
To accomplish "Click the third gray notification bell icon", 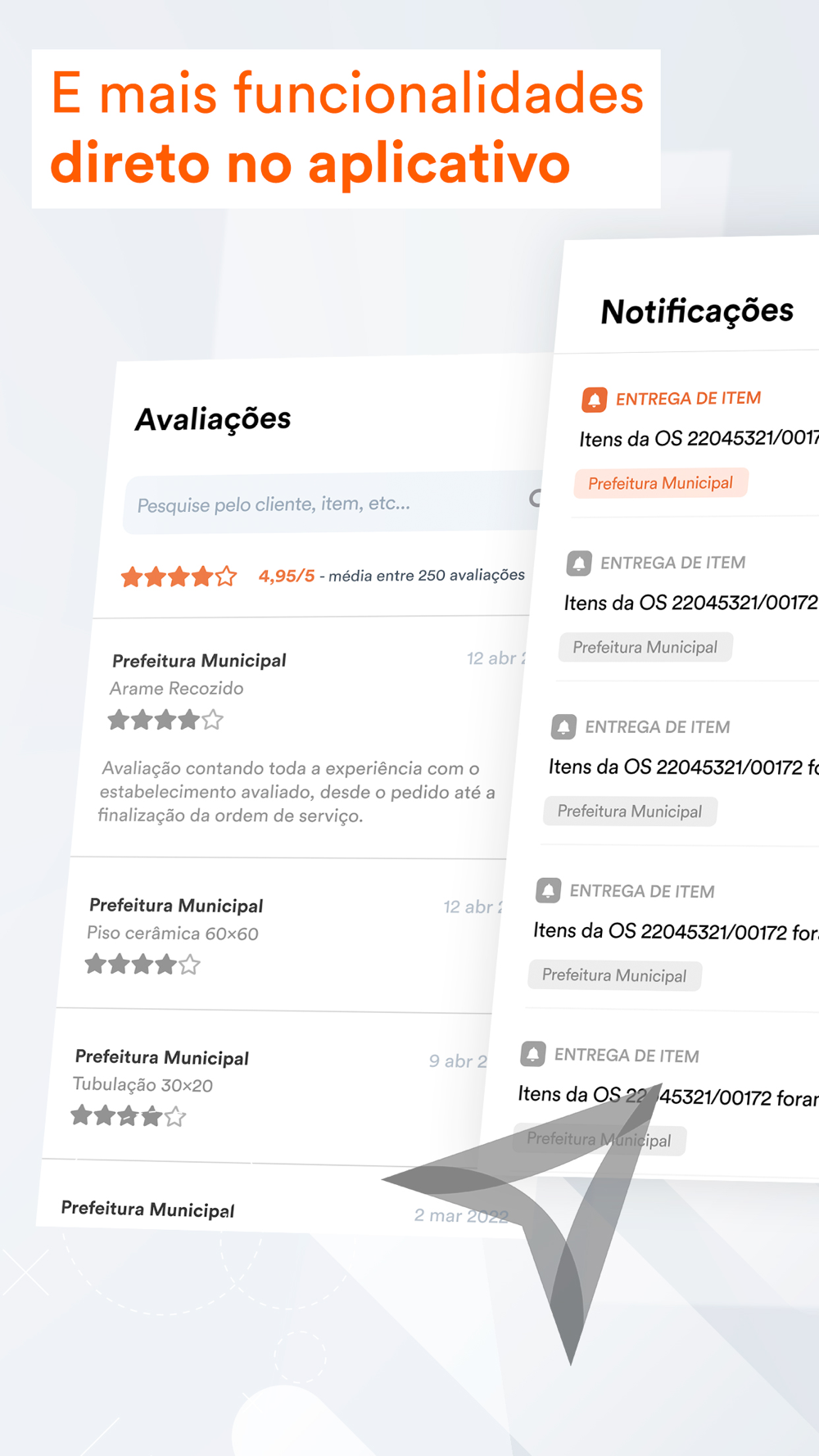I will 548,890.
